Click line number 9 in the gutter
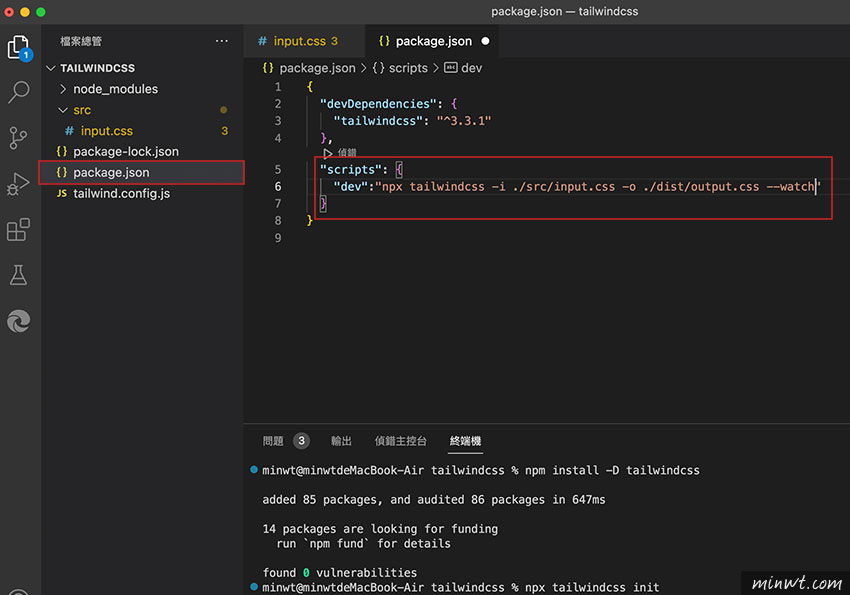The height and width of the screenshot is (595, 850). click(x=278, y=237)
